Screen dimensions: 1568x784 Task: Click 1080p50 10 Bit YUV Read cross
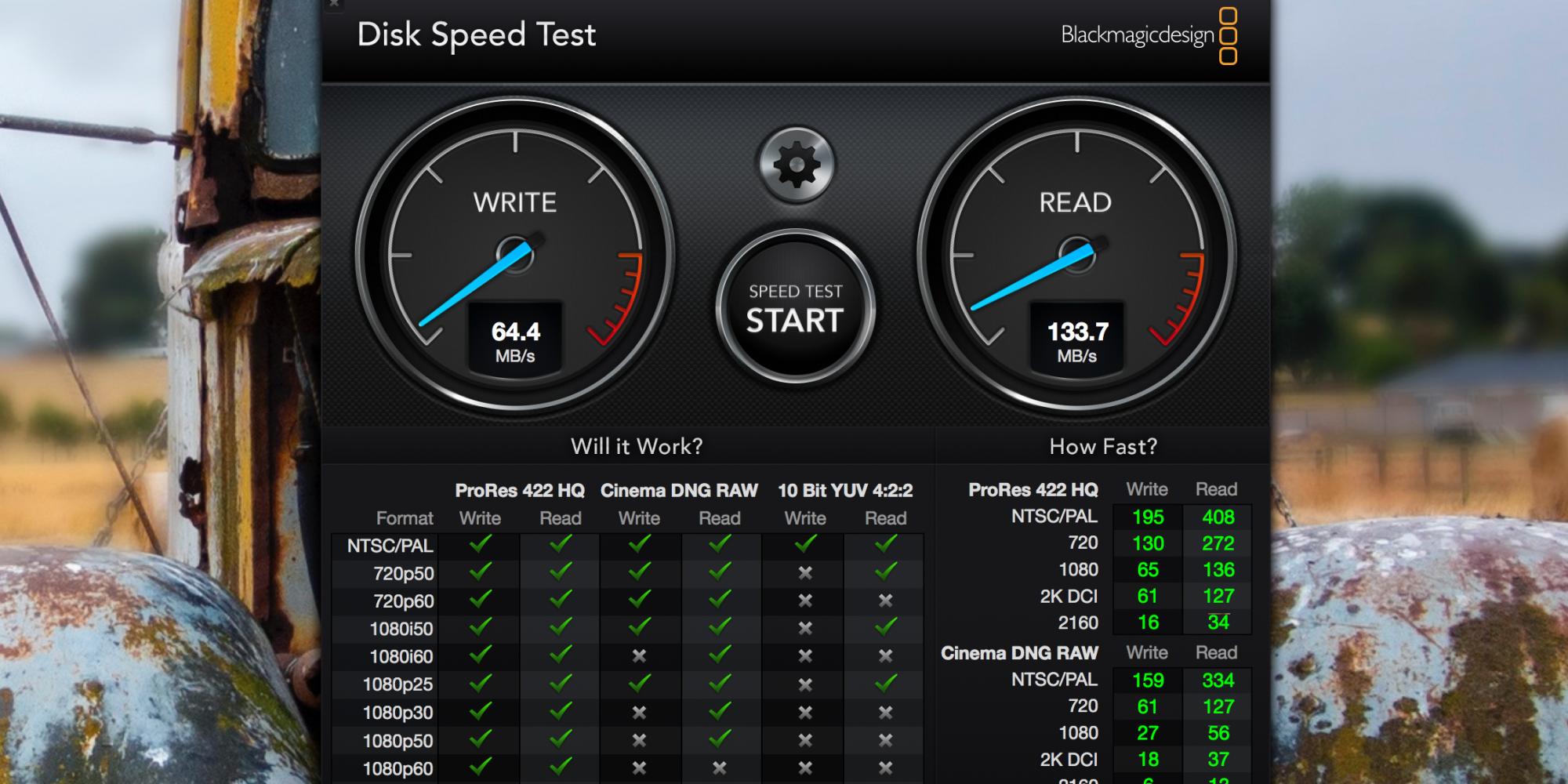[x=886, y=740]
